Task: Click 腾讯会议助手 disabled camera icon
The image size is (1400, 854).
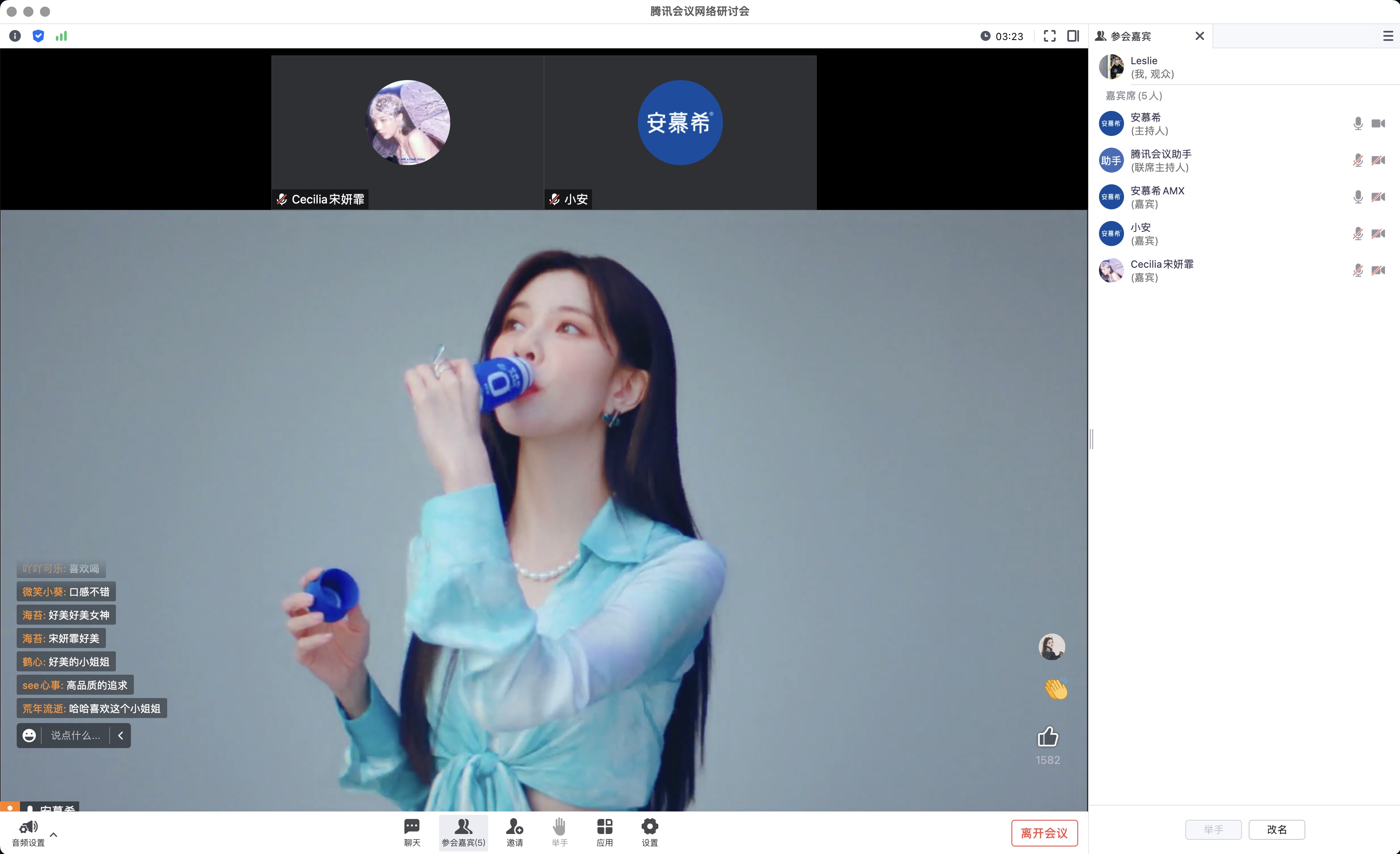Action: 1378,160
